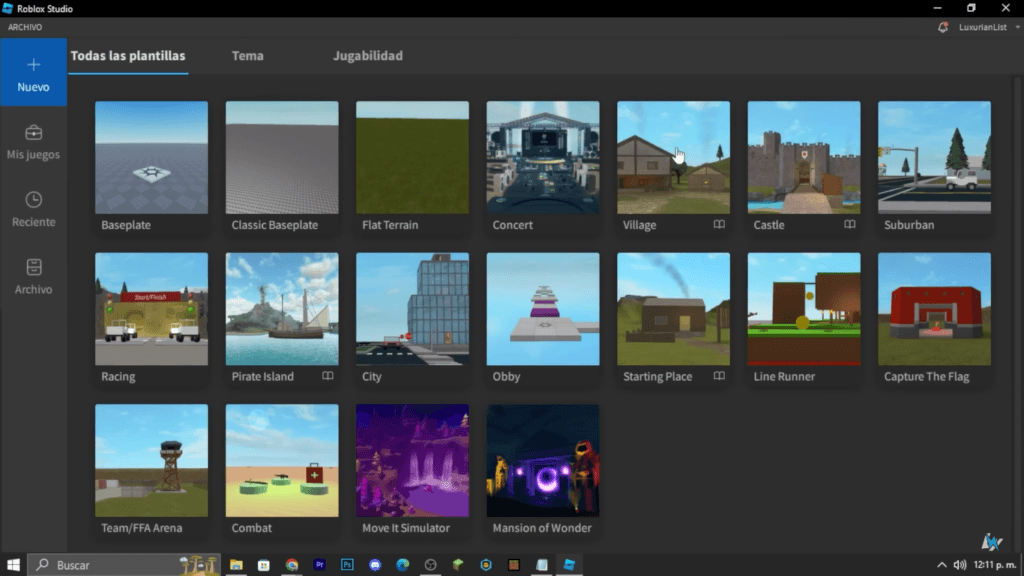1024x576 pixels.
Task: Click the book icon next to Pirate Island
Action: [328, 376]
